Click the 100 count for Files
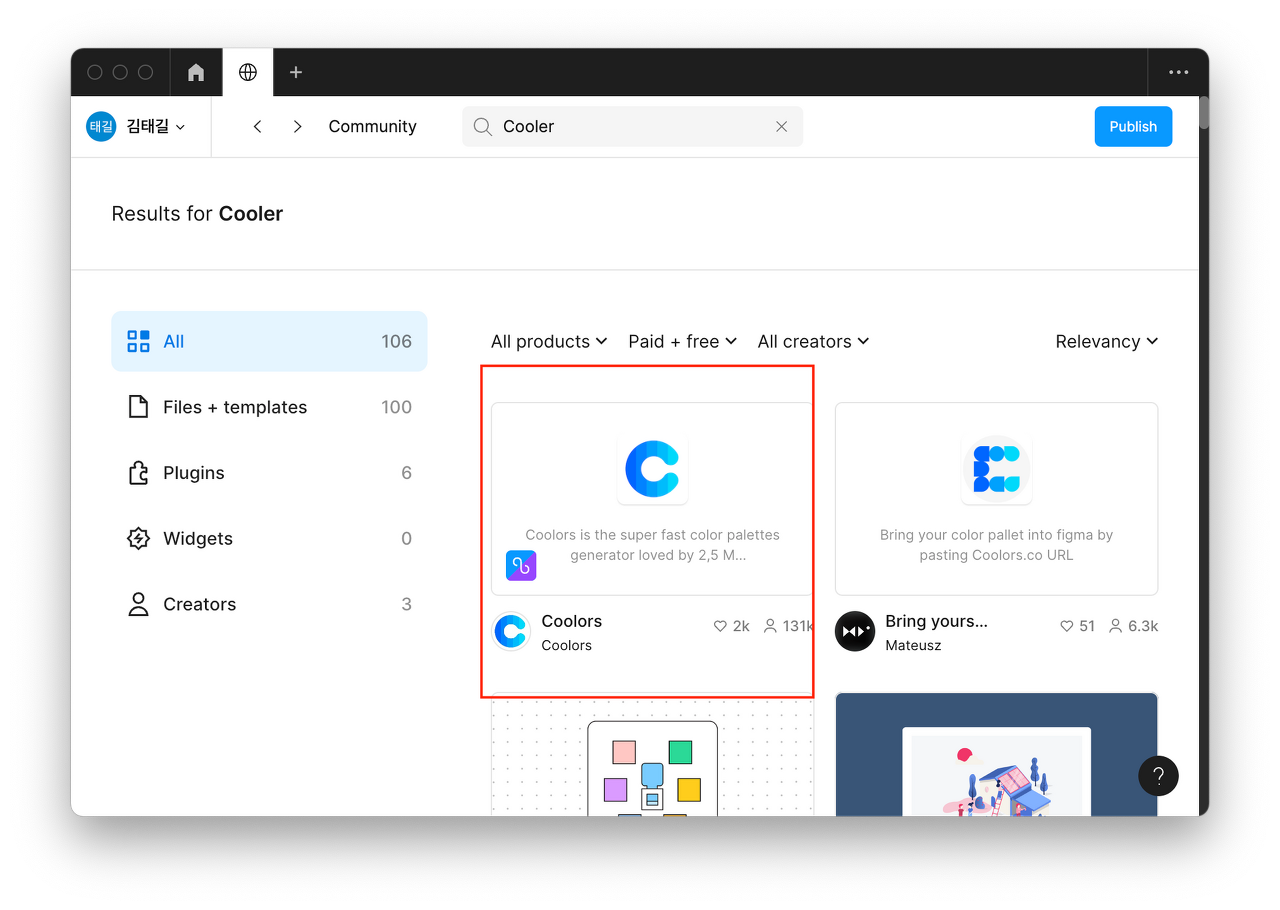 tap(396, 407)
